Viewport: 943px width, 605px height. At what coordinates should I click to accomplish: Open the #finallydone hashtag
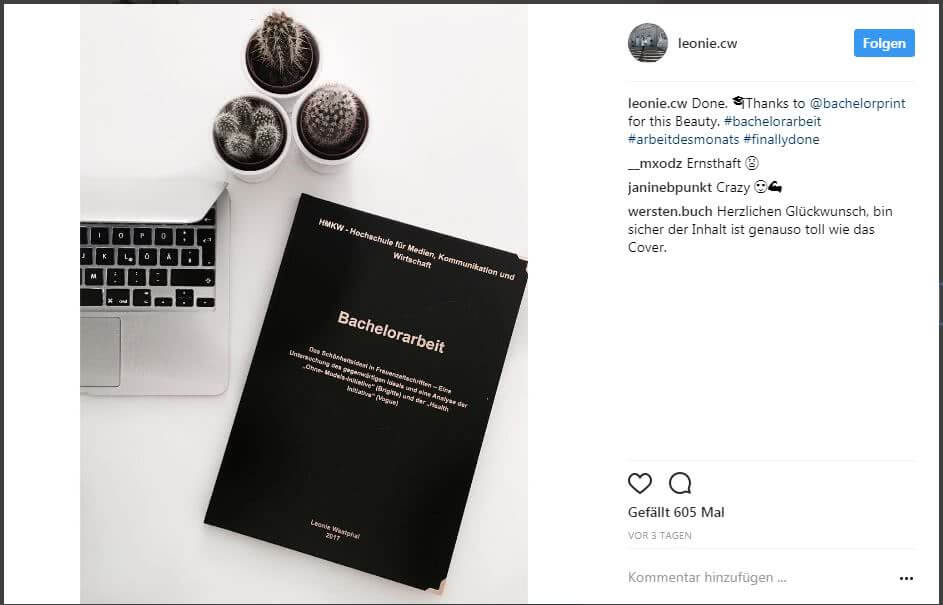click(781, 140)
